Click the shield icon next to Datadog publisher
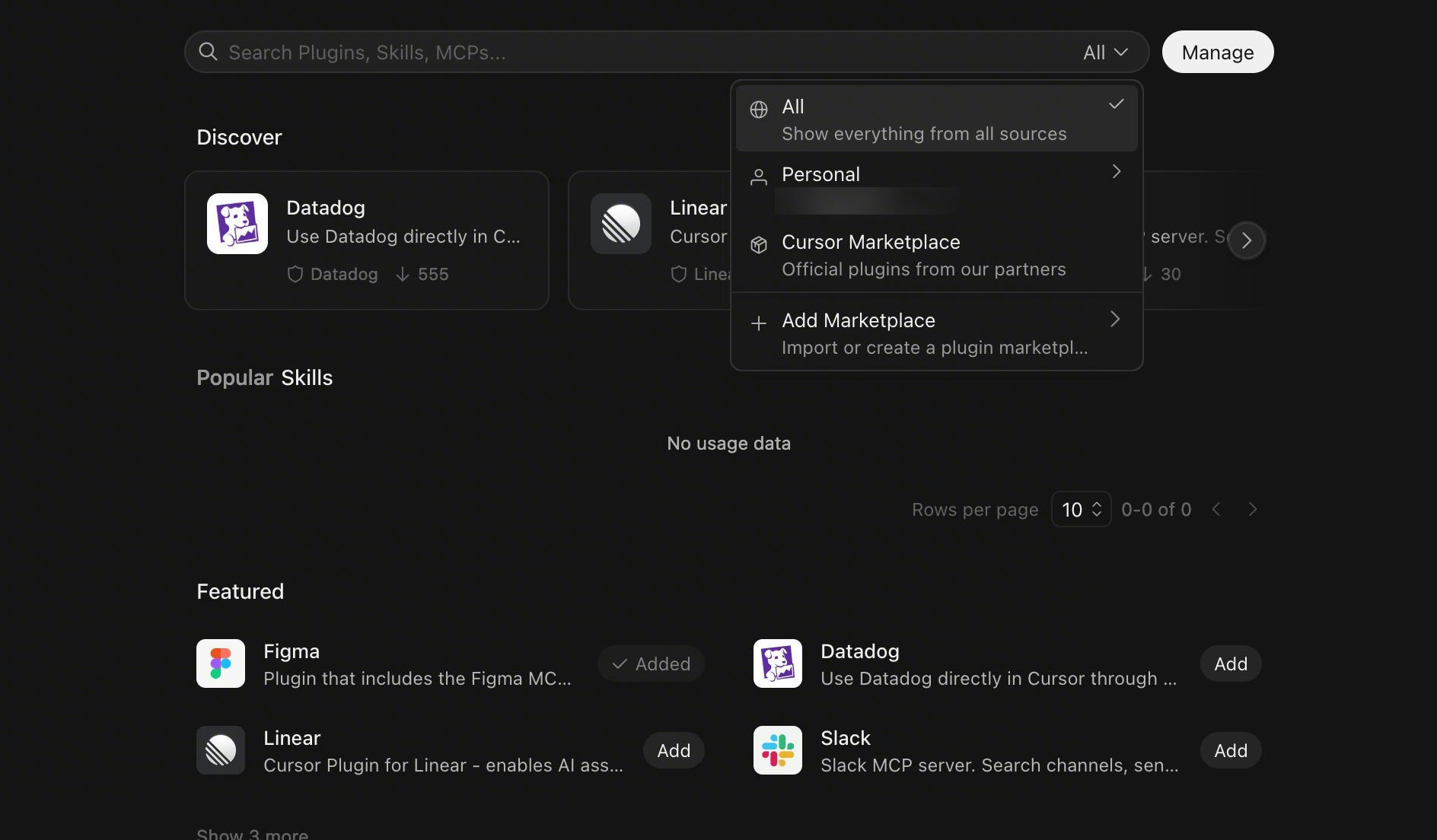 pos(295,274)
